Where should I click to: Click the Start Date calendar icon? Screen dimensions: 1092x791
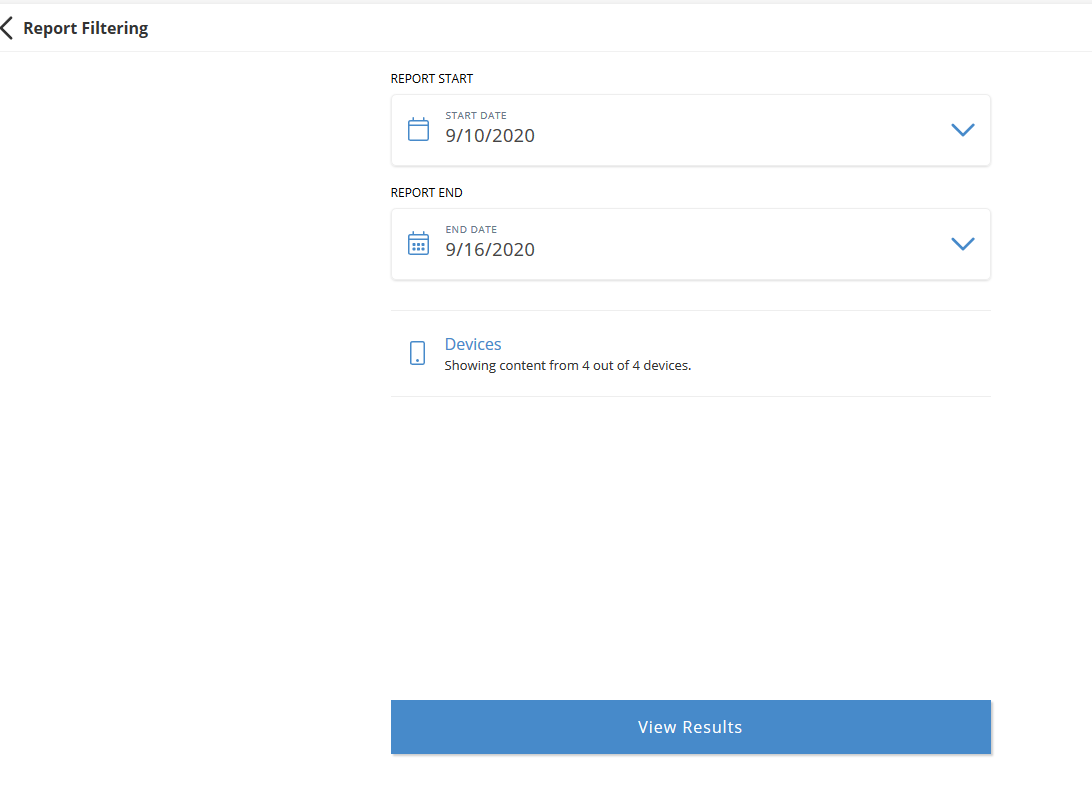(x=418, y=130)
